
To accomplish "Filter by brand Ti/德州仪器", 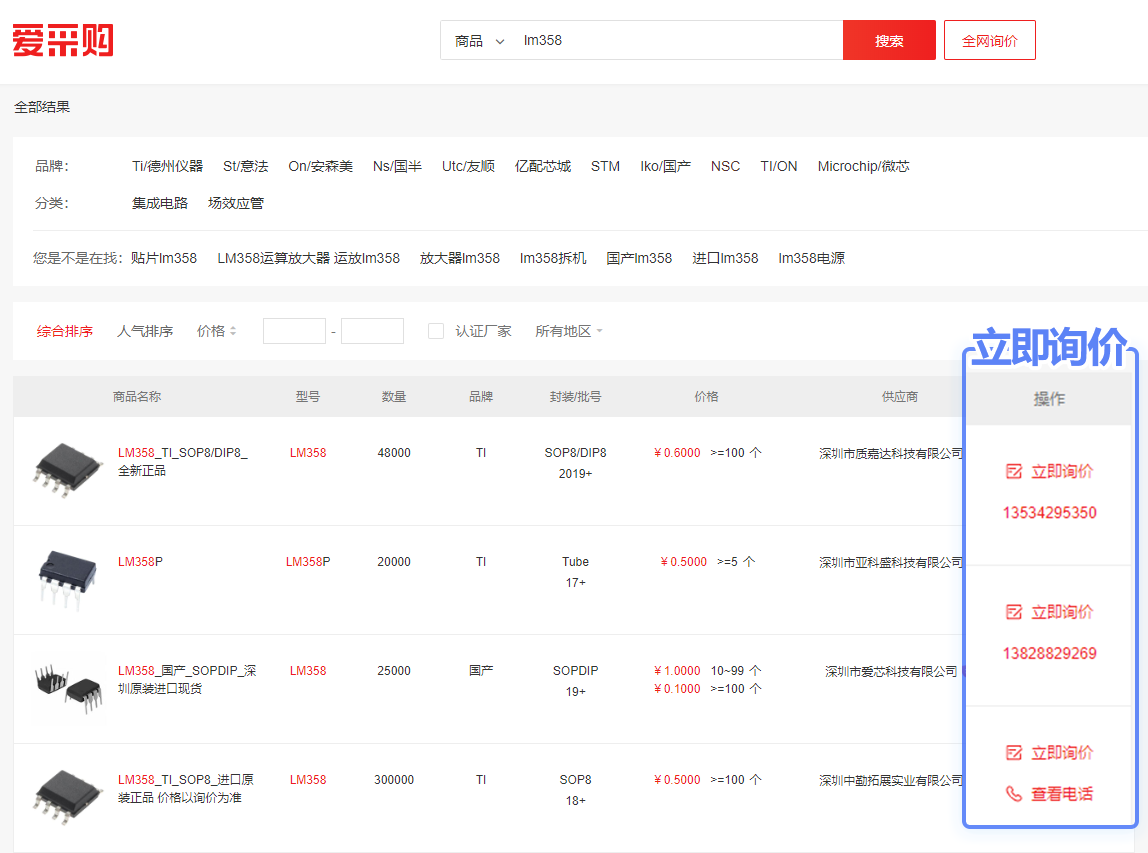I will coord(167,166).
